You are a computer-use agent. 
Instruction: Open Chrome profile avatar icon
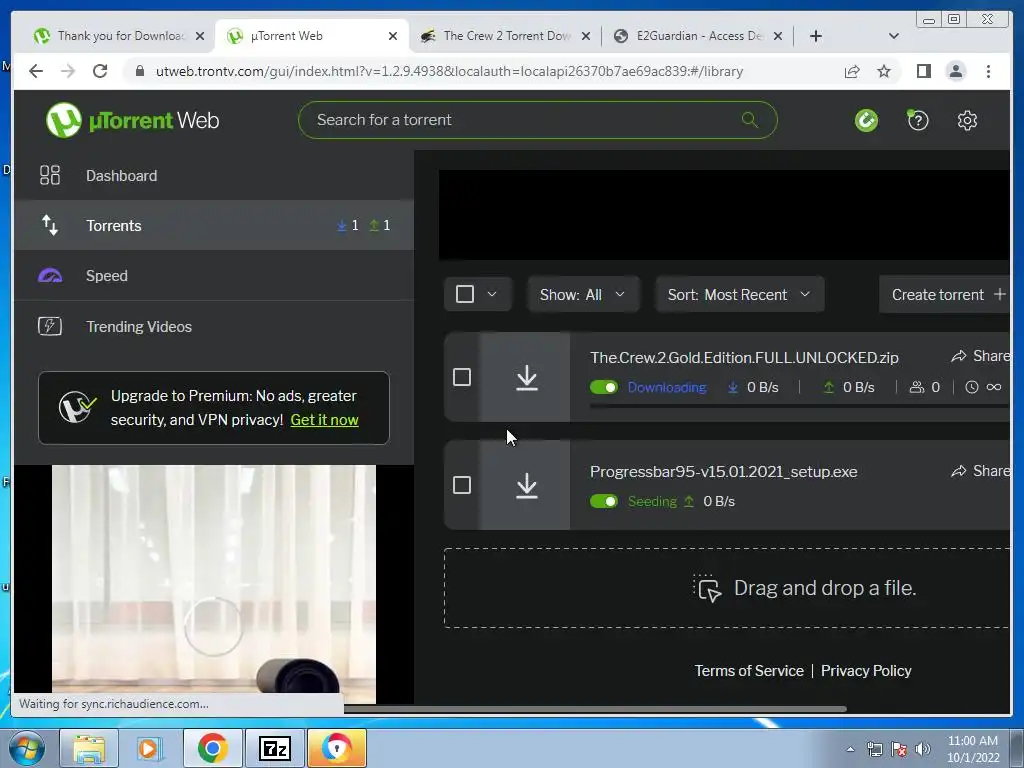pyautogui.click(x=955, y=71)
